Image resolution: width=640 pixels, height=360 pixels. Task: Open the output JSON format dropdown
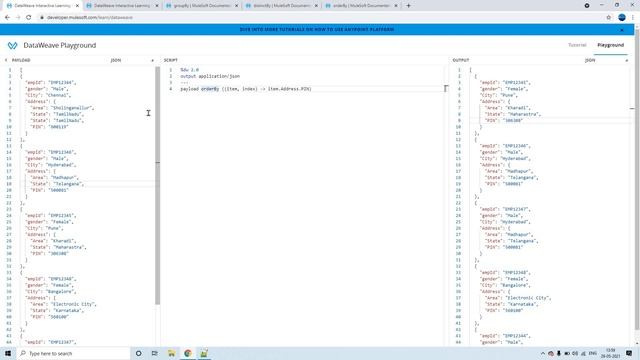click(x=607, y=60)
